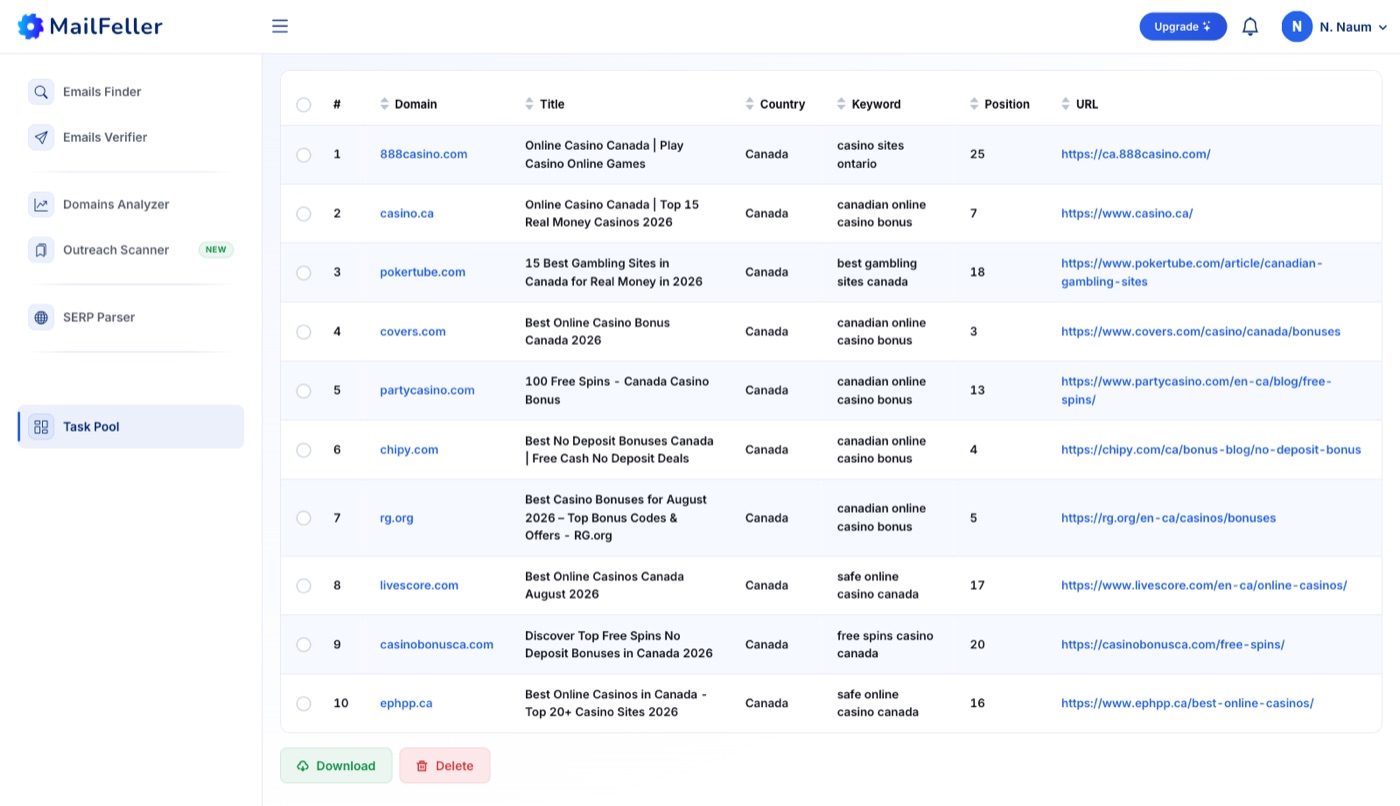Click the Emails Verifier paper plane icon
This screenshot has height=806, width=1400.
[x=41, y=138]
